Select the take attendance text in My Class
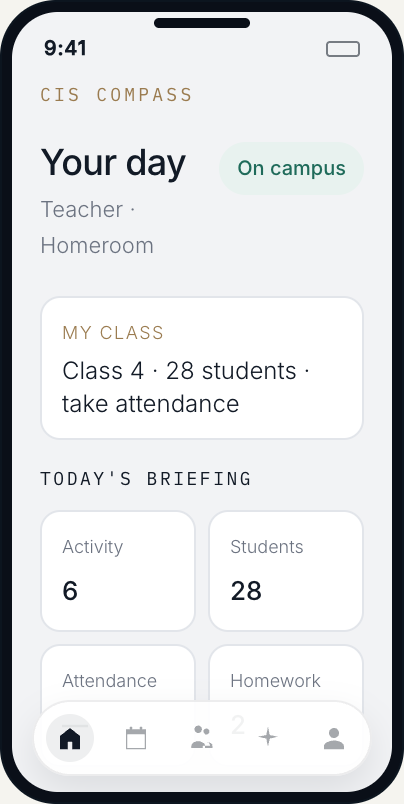404x804 pixels. [x=150, y=404]
